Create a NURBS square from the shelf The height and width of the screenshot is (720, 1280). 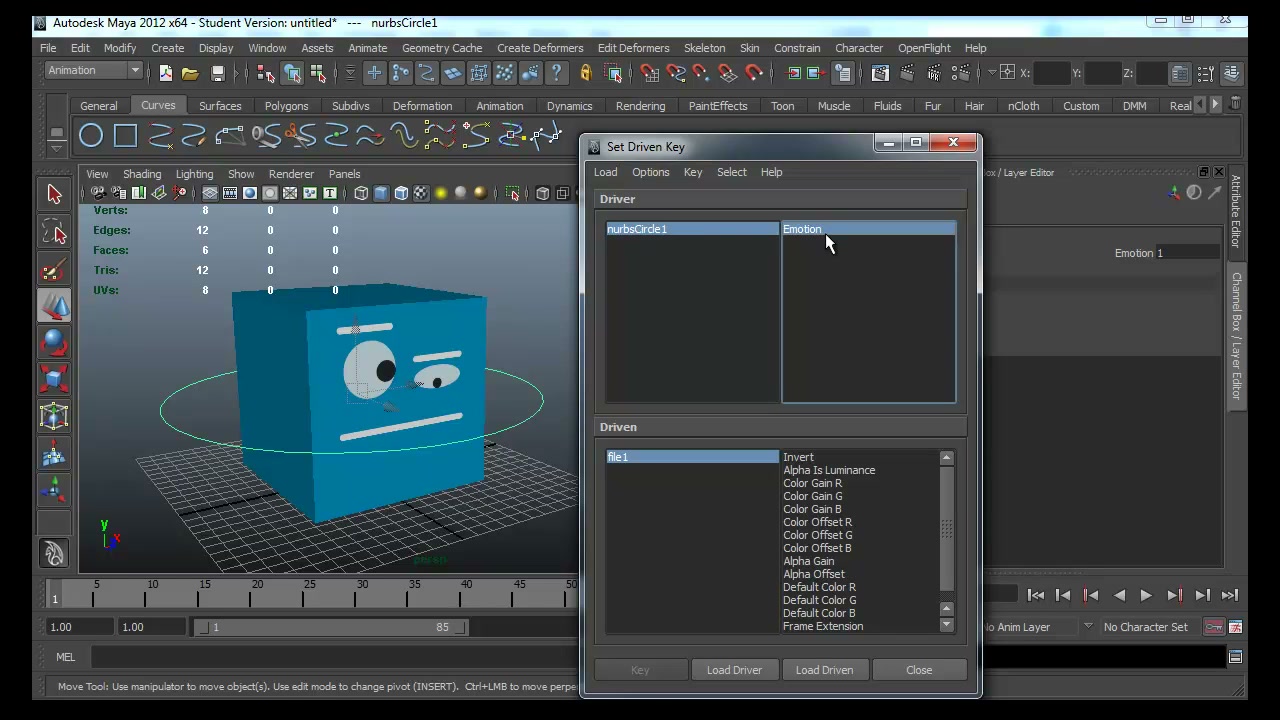[125, 135]
